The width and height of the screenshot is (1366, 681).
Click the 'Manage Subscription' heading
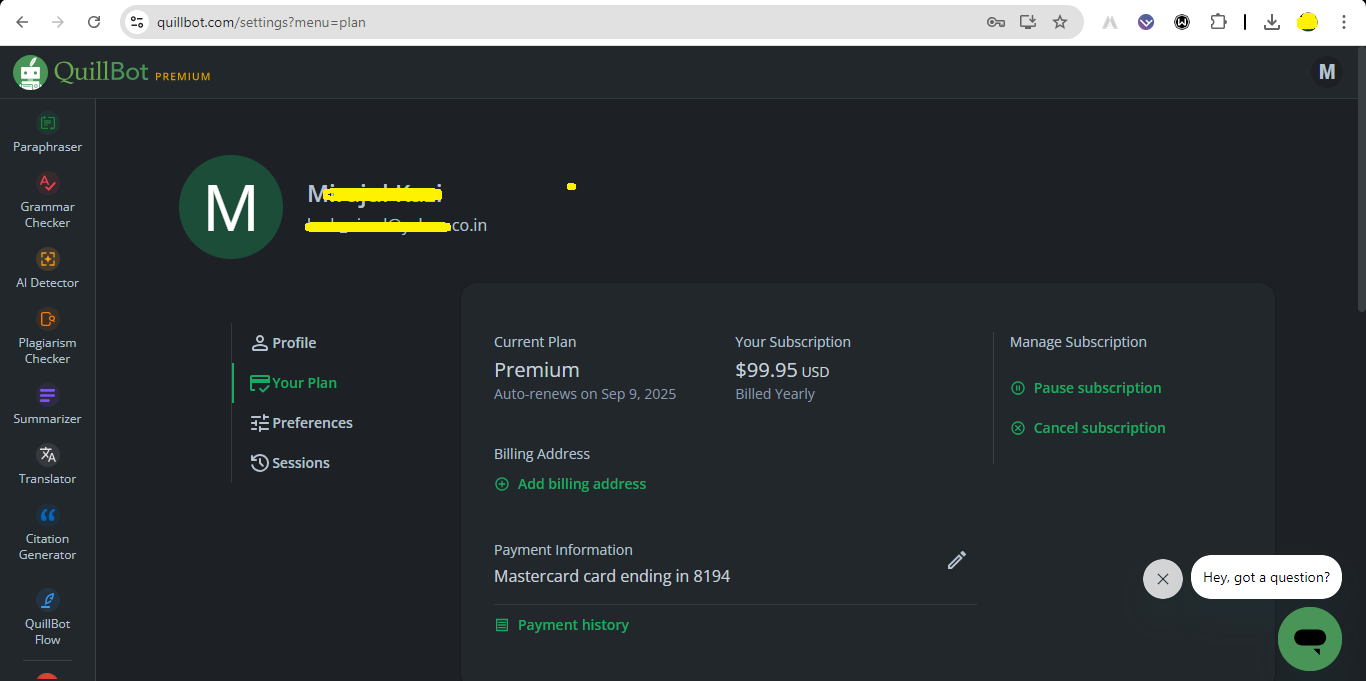pos(1078,342)
